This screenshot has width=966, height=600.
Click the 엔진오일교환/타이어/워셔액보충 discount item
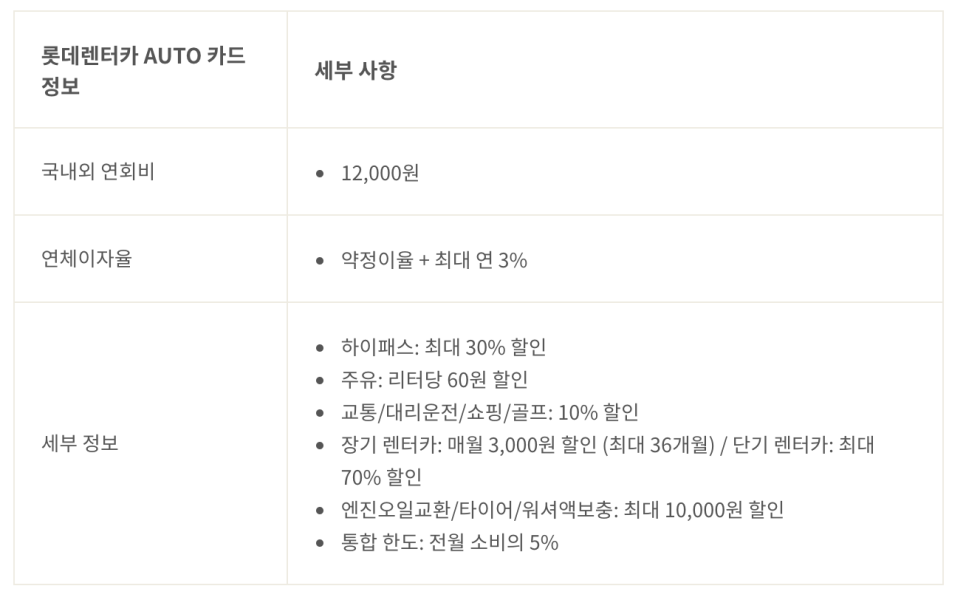[562, 510]
